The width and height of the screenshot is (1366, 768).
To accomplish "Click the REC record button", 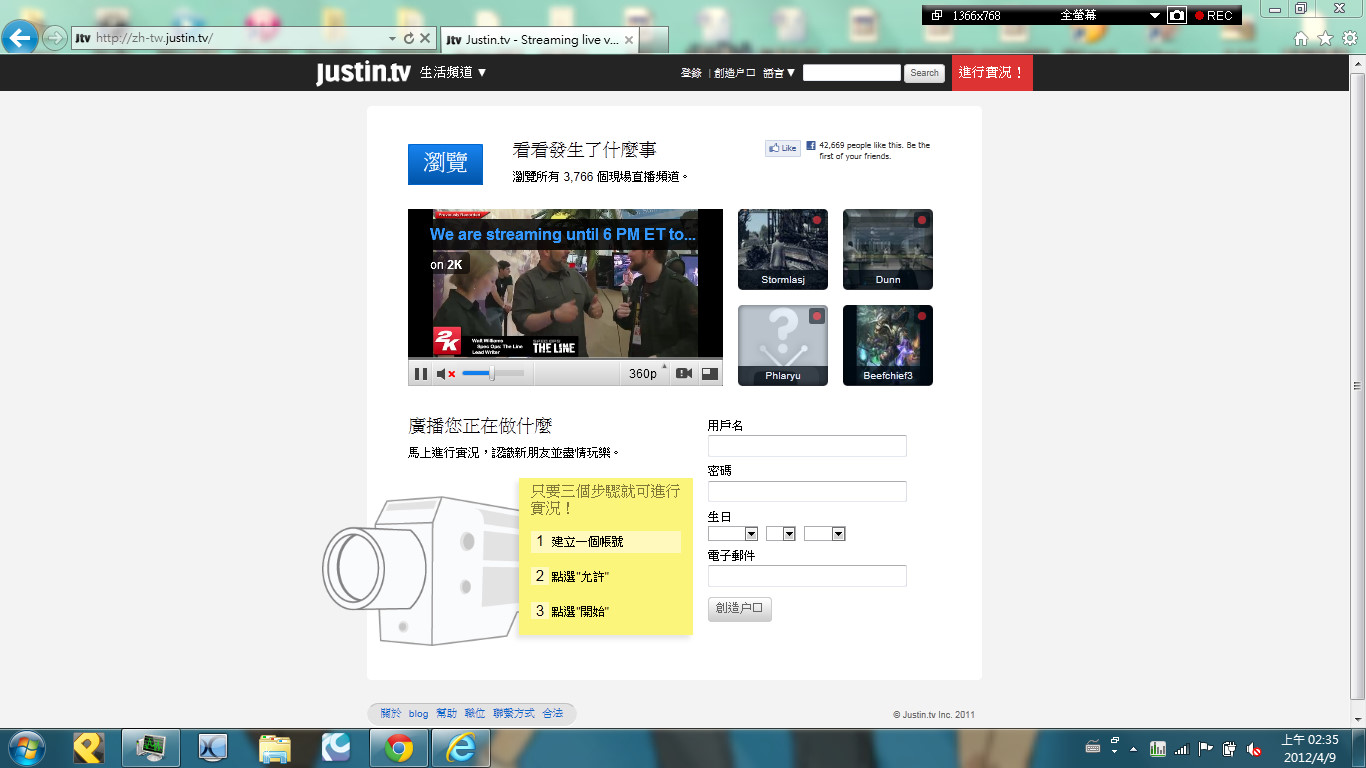I will point(1213,15).
